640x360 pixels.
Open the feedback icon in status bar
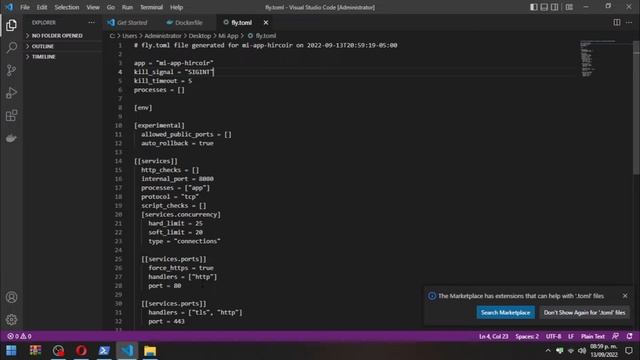click(615, 336)
